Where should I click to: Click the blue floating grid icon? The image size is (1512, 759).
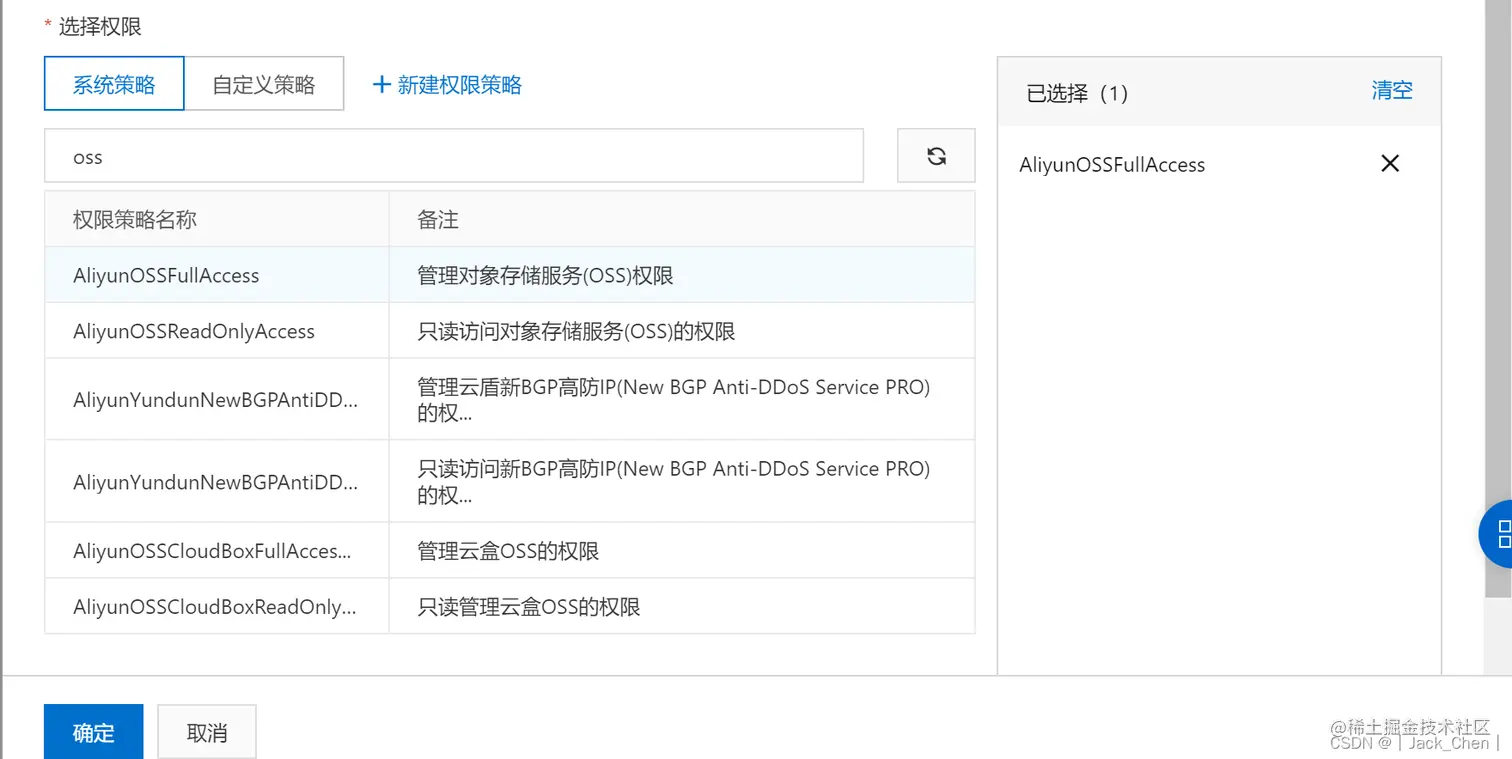click(x=1496, y=534)
